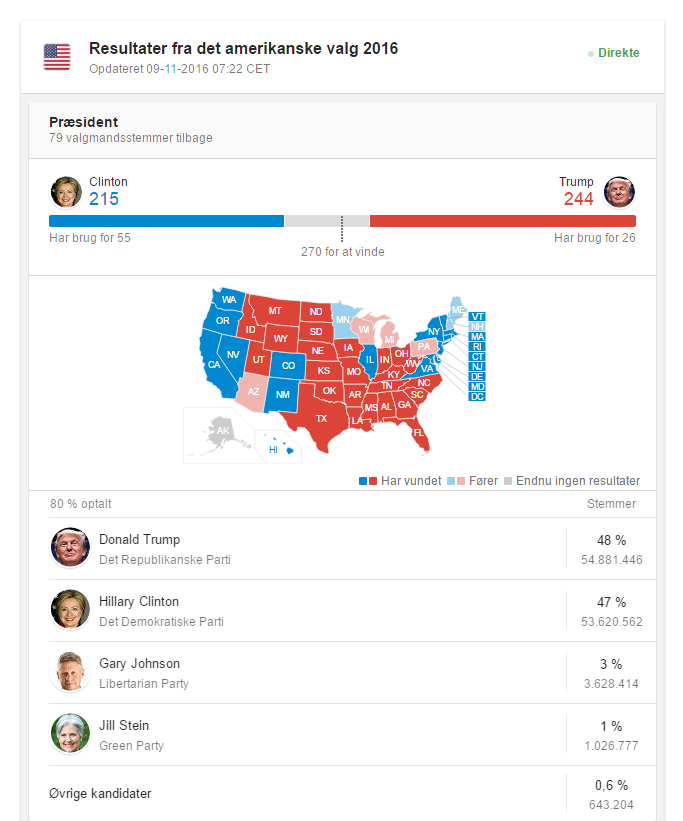Click the Florida state shape
Image resolution: width=683 pixels, height=821 pixels.
(418, 433)
